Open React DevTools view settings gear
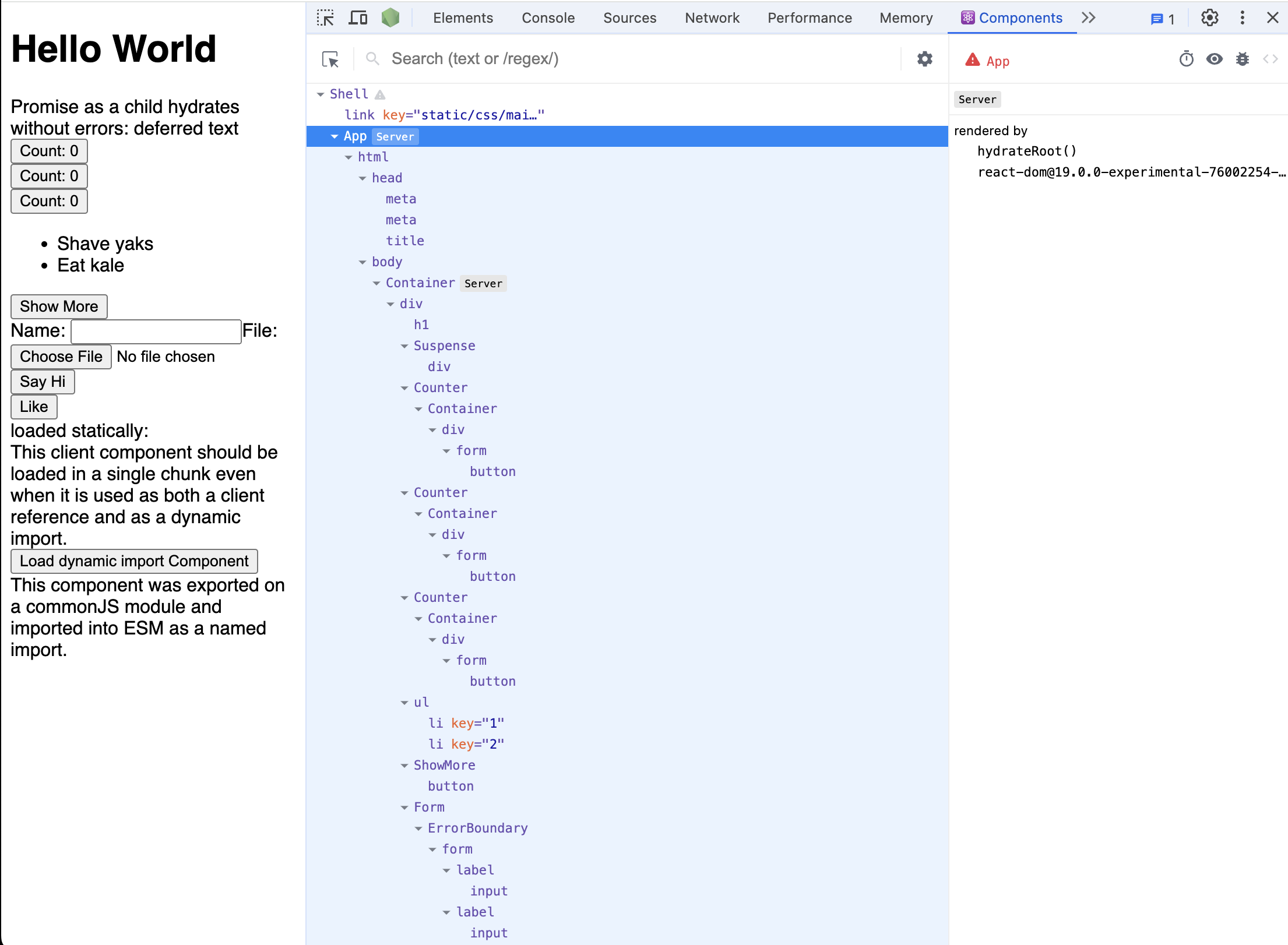 pos(924,59)
